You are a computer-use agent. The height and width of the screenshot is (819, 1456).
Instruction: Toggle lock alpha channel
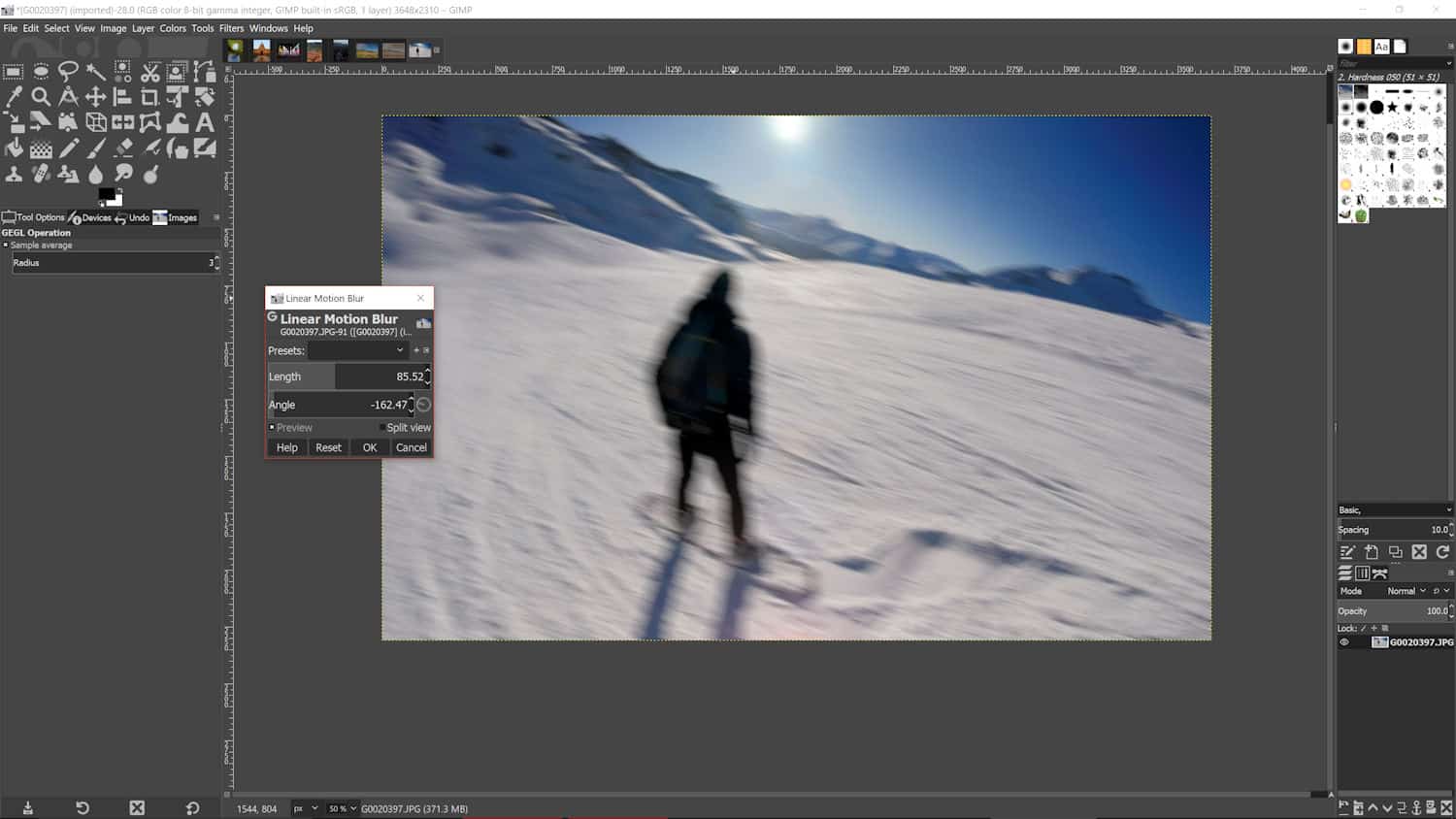click(1385, 629)
